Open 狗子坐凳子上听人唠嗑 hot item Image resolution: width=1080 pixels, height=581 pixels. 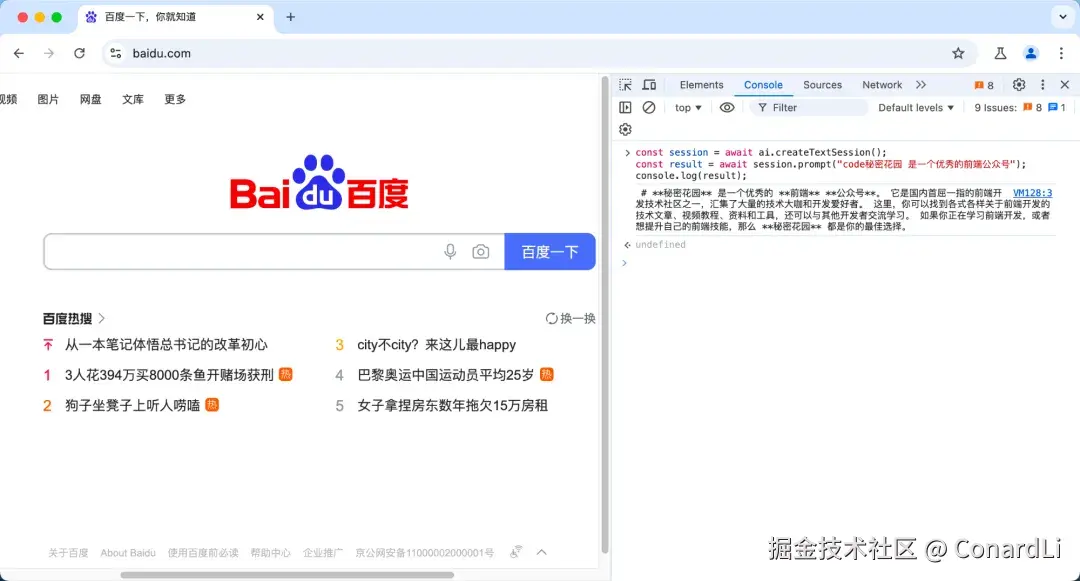132,405
